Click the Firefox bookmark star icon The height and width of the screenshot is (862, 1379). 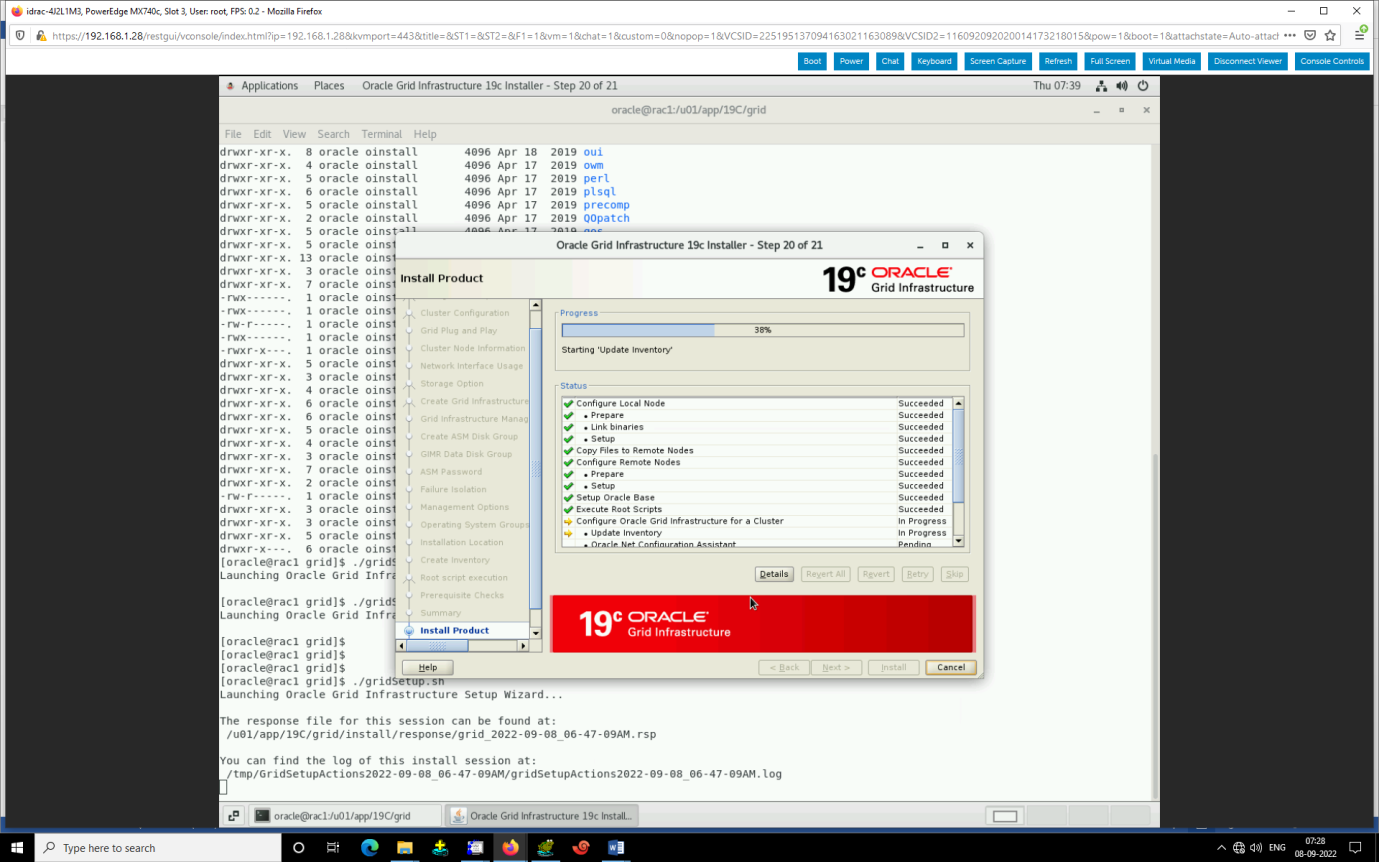(1330, 35)
